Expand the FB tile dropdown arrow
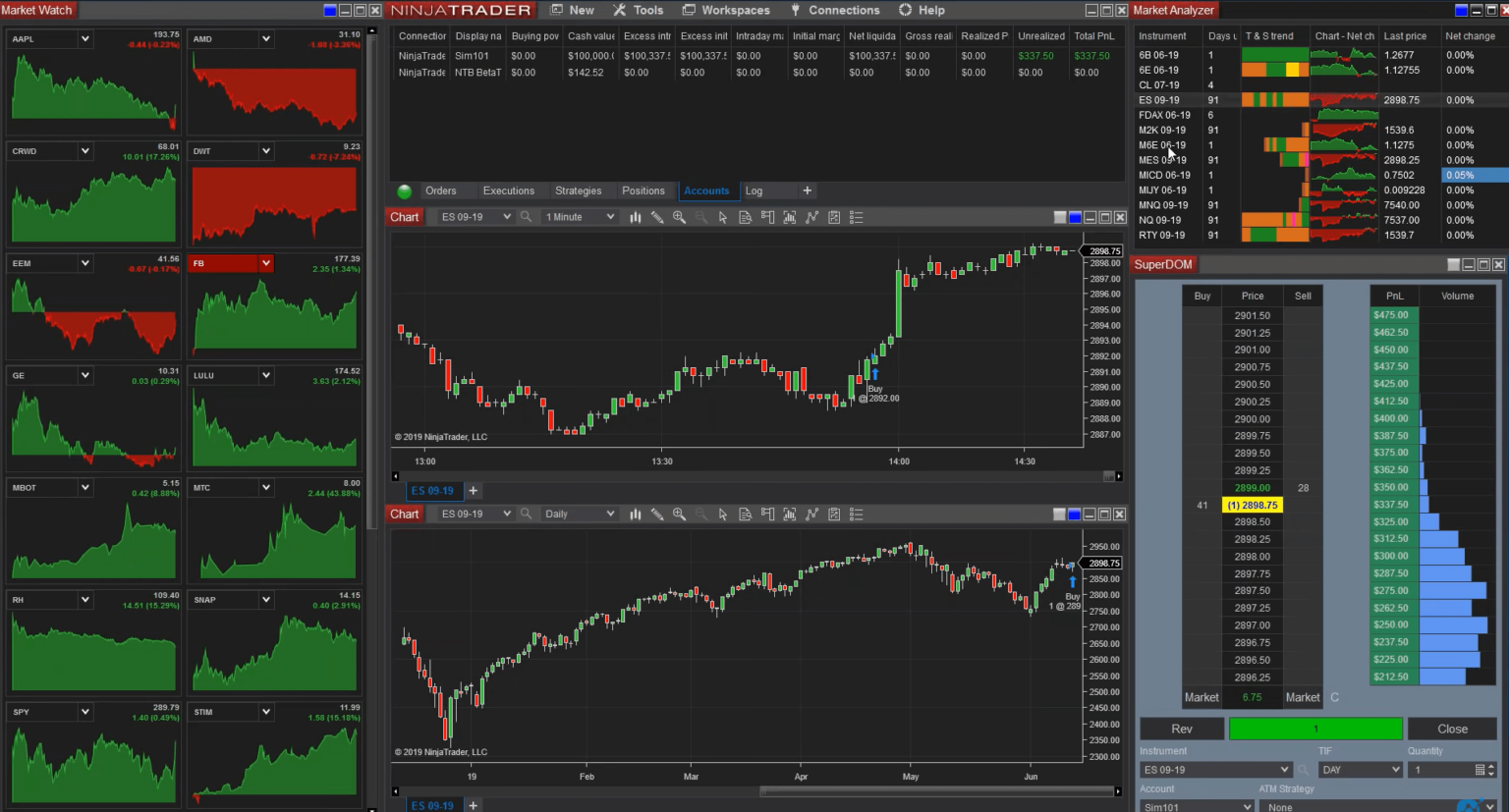 tap(266, 263)
